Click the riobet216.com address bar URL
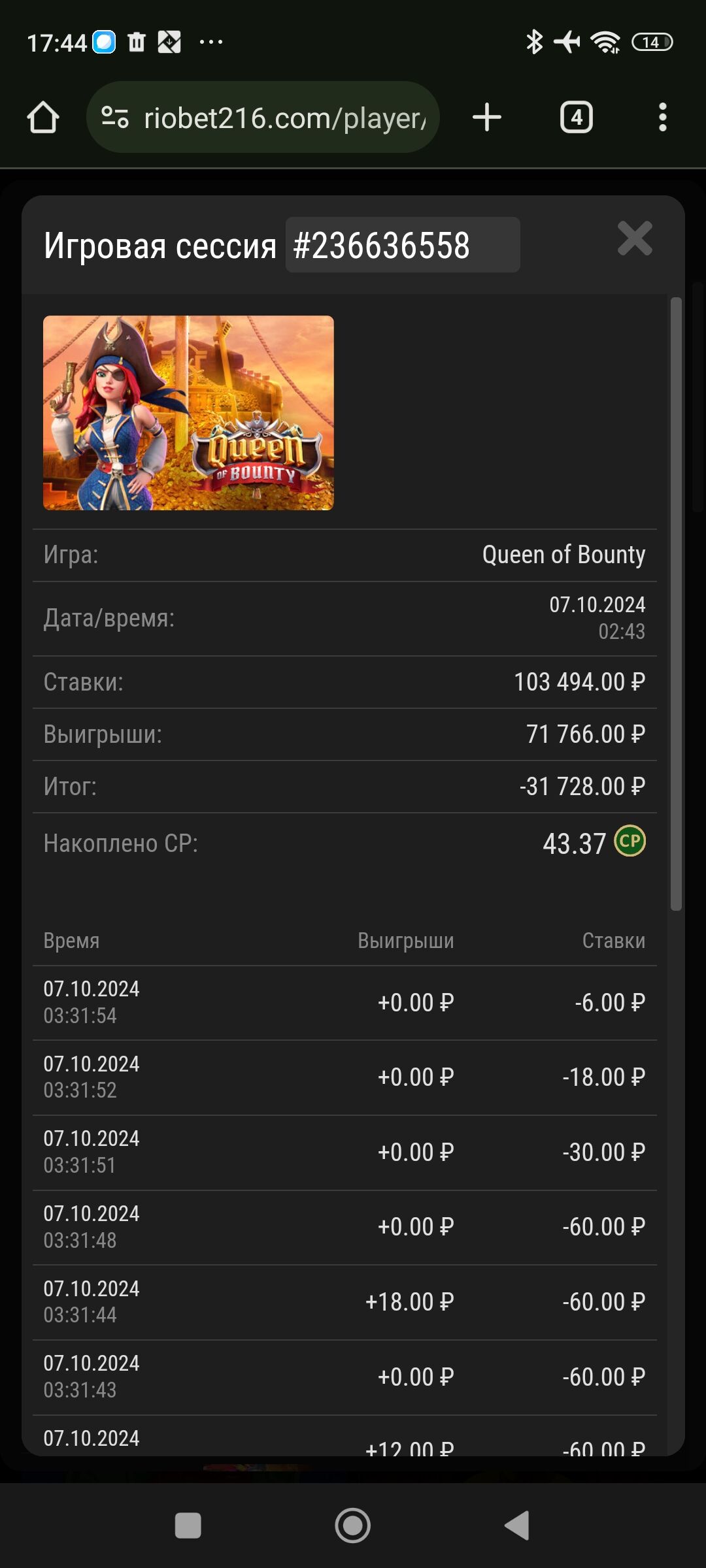This screenshot has height=1568, width=706. point(285,118)
